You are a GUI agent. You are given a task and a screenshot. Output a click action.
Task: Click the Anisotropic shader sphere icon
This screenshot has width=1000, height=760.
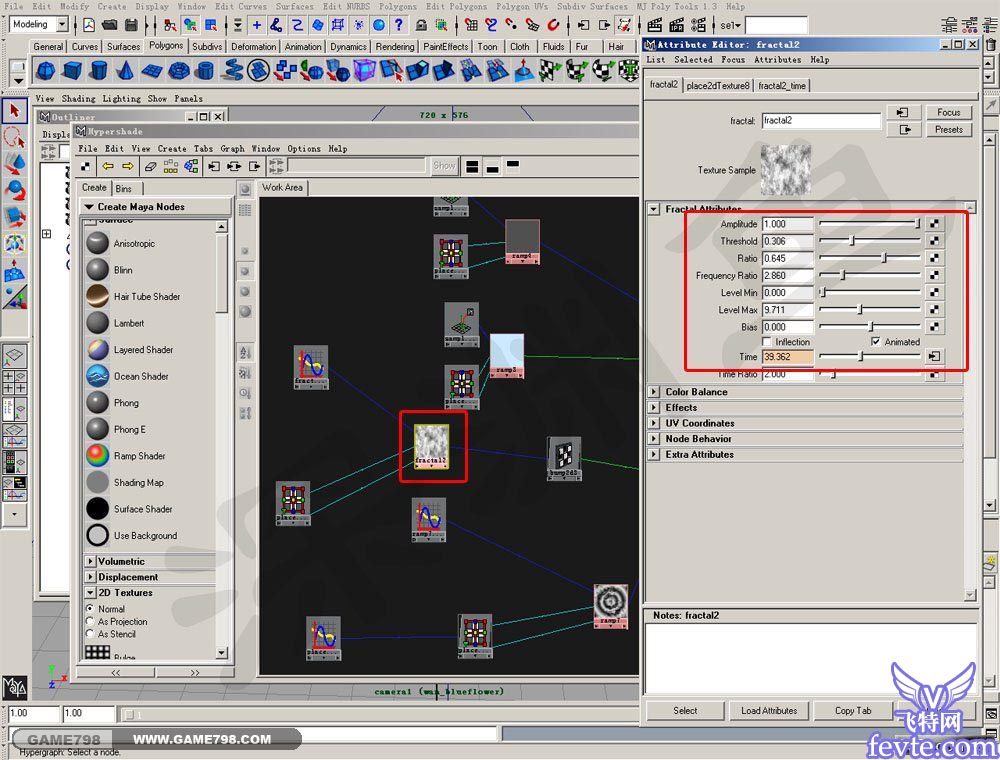point(97,243)
